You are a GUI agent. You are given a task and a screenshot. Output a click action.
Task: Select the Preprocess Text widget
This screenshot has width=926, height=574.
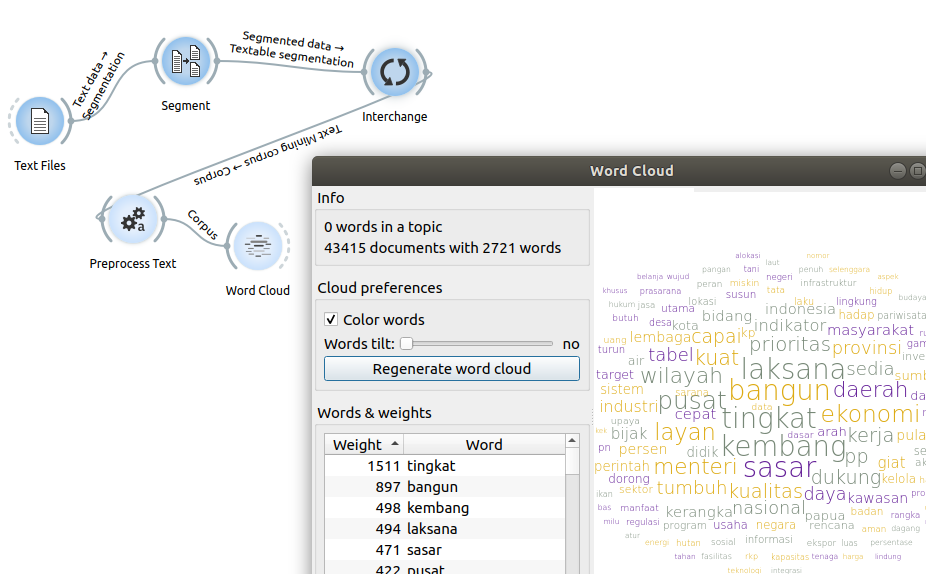[x=133, y=221]
